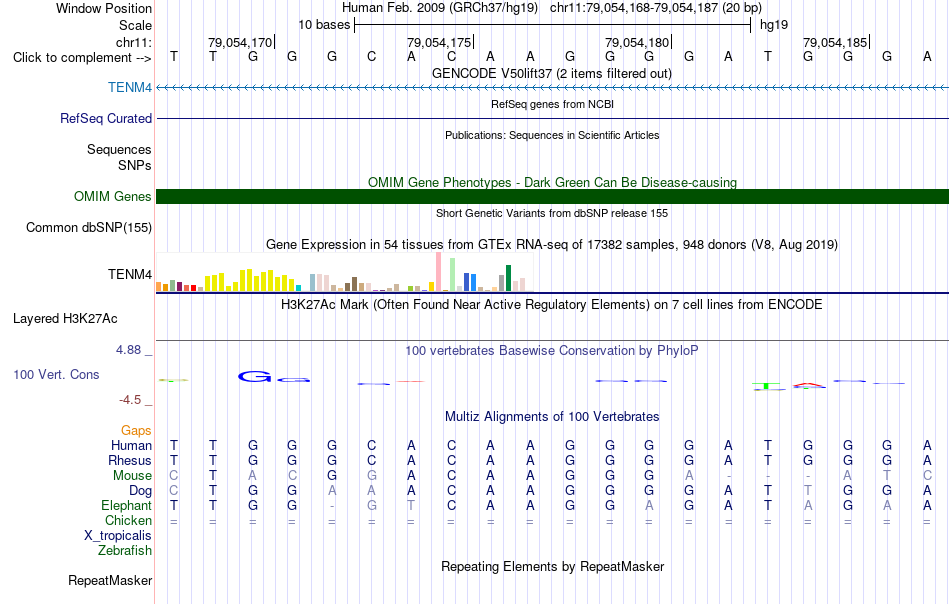This screenshot has height=604, width=950.
Task: Click the Elephant alignment row label
Action: pyautogui.click(x=127, y=505)
